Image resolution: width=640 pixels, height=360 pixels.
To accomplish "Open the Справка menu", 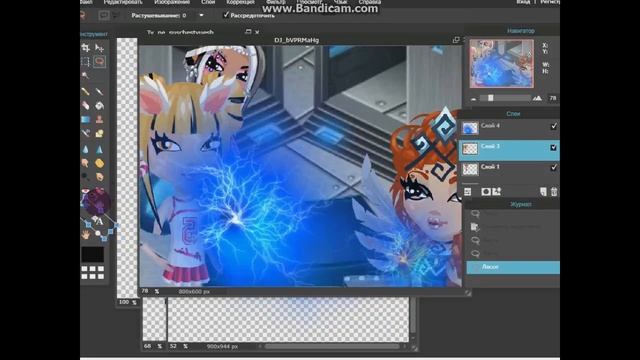I will coord(370,2).
